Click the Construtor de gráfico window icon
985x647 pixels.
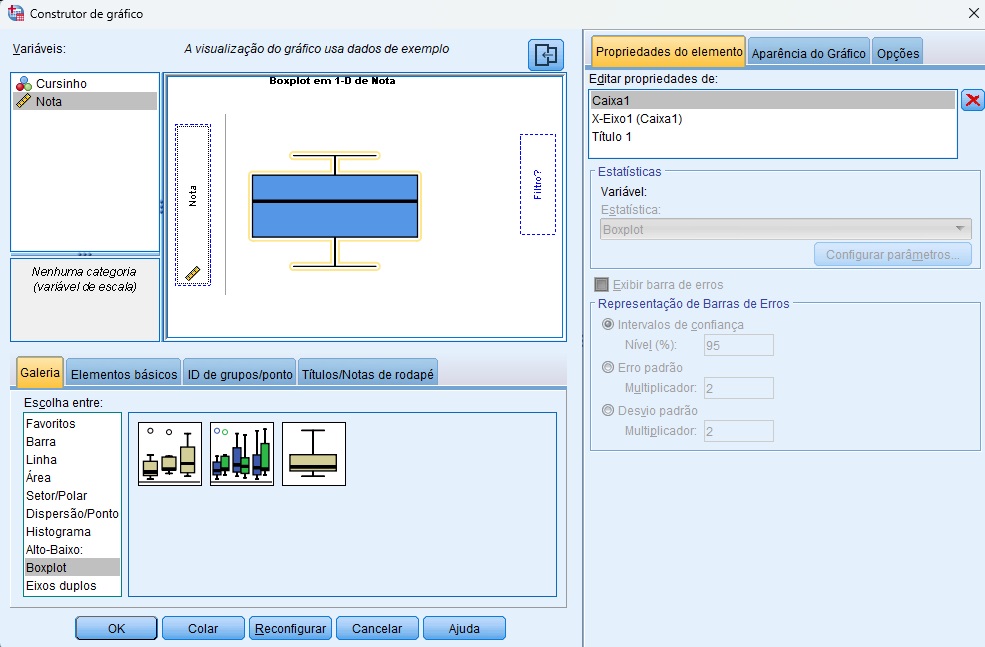click(x=16, y=13)
